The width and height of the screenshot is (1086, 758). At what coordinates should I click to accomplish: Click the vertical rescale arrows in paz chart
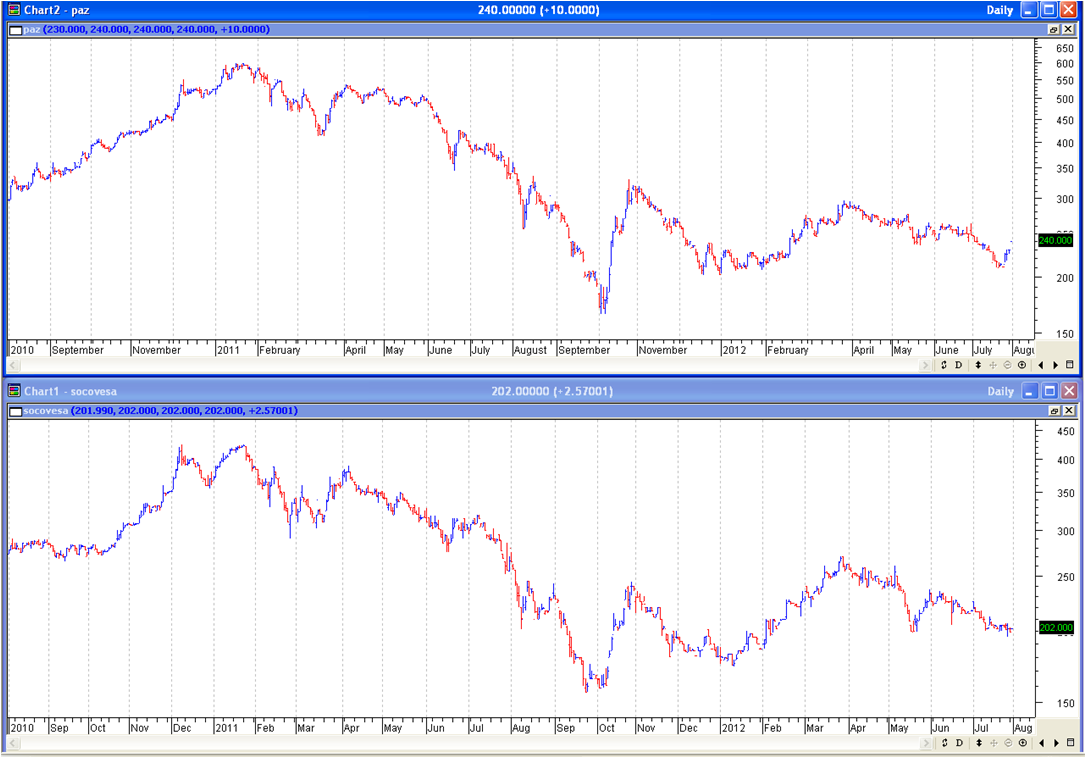(978, 365)
